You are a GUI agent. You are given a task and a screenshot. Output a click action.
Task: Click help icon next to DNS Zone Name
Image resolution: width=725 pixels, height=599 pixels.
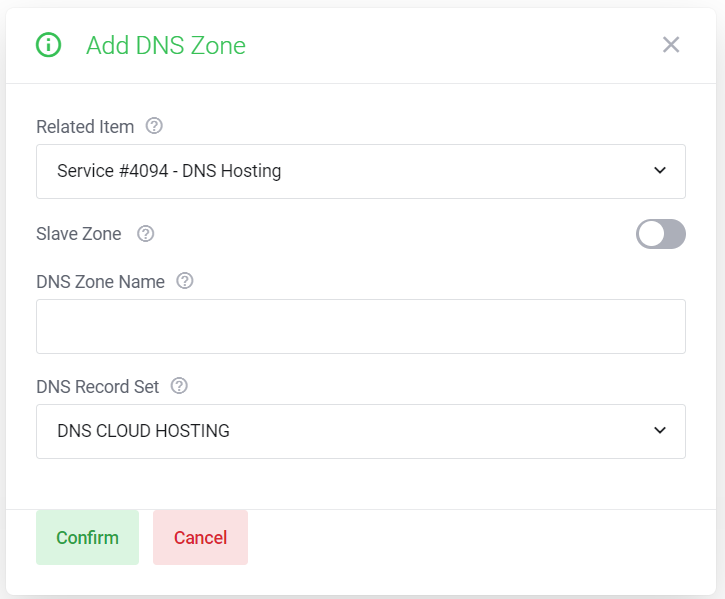click(x=185, y=281)
